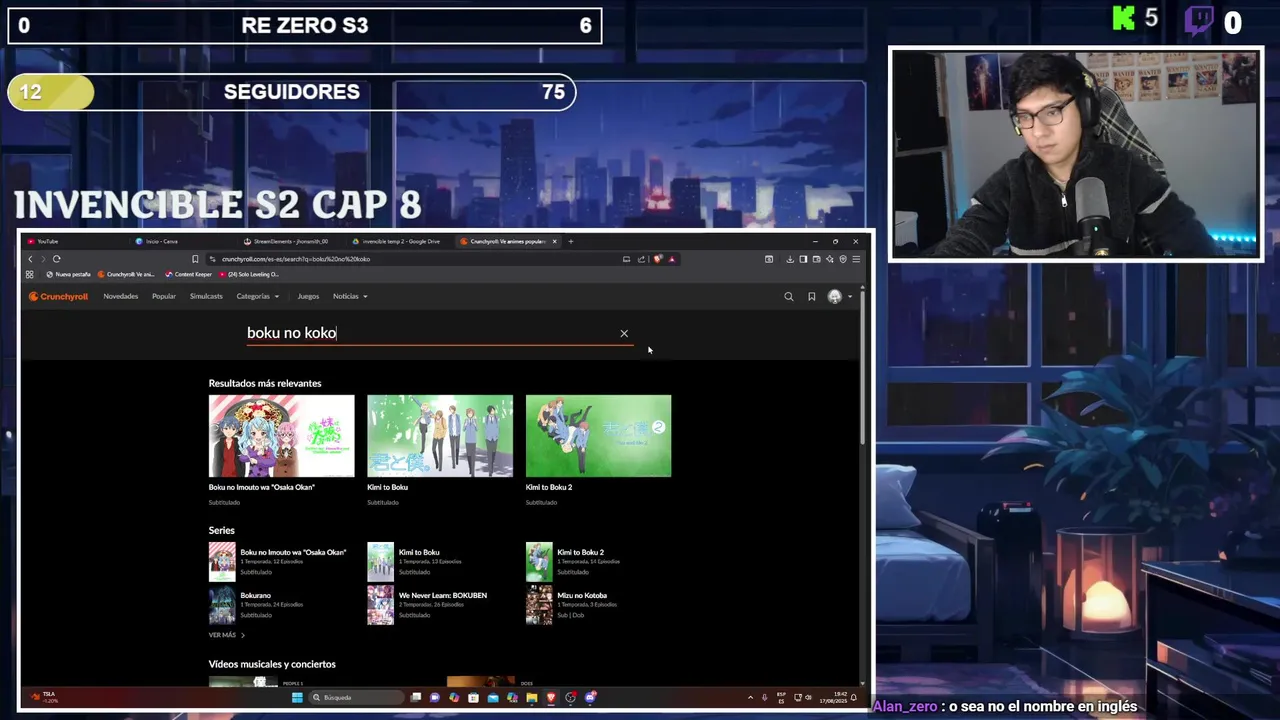Open the TSLA stock widget

pyautogui.click(x=44, y=696)
